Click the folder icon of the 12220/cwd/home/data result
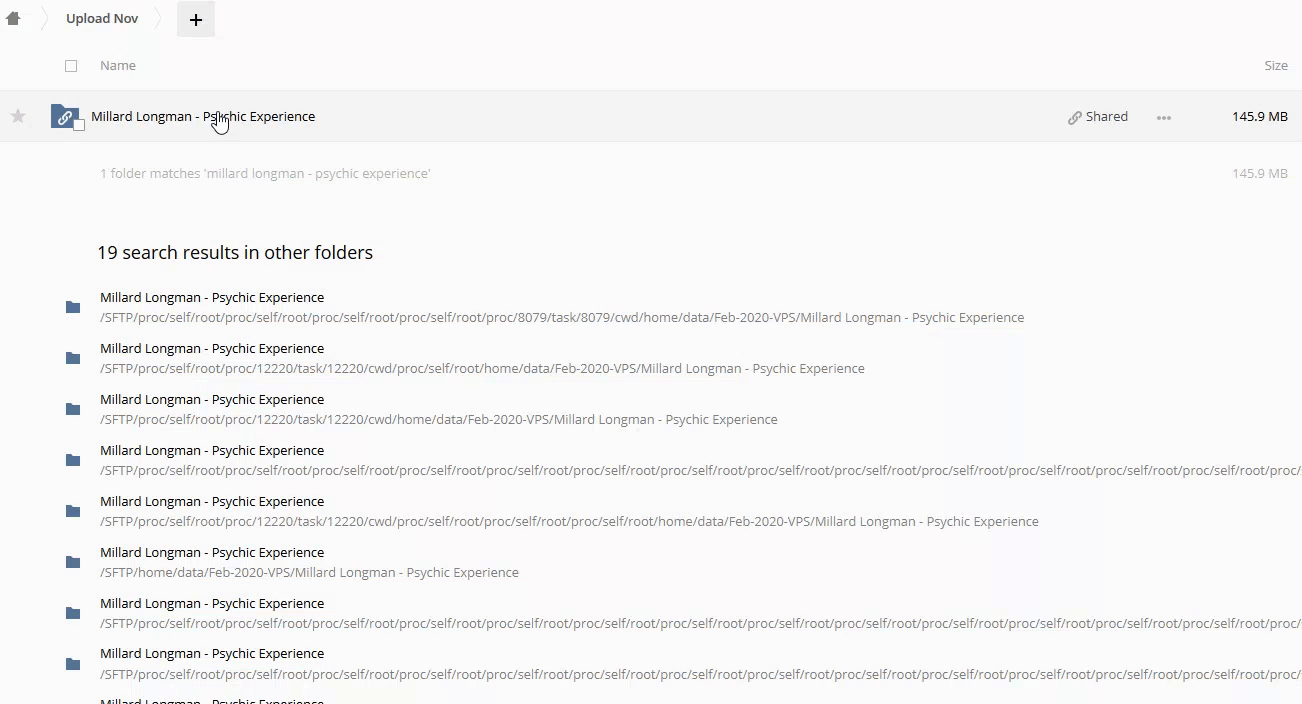The height and width of the screenshot is (704, 1302). click(73, 409)
